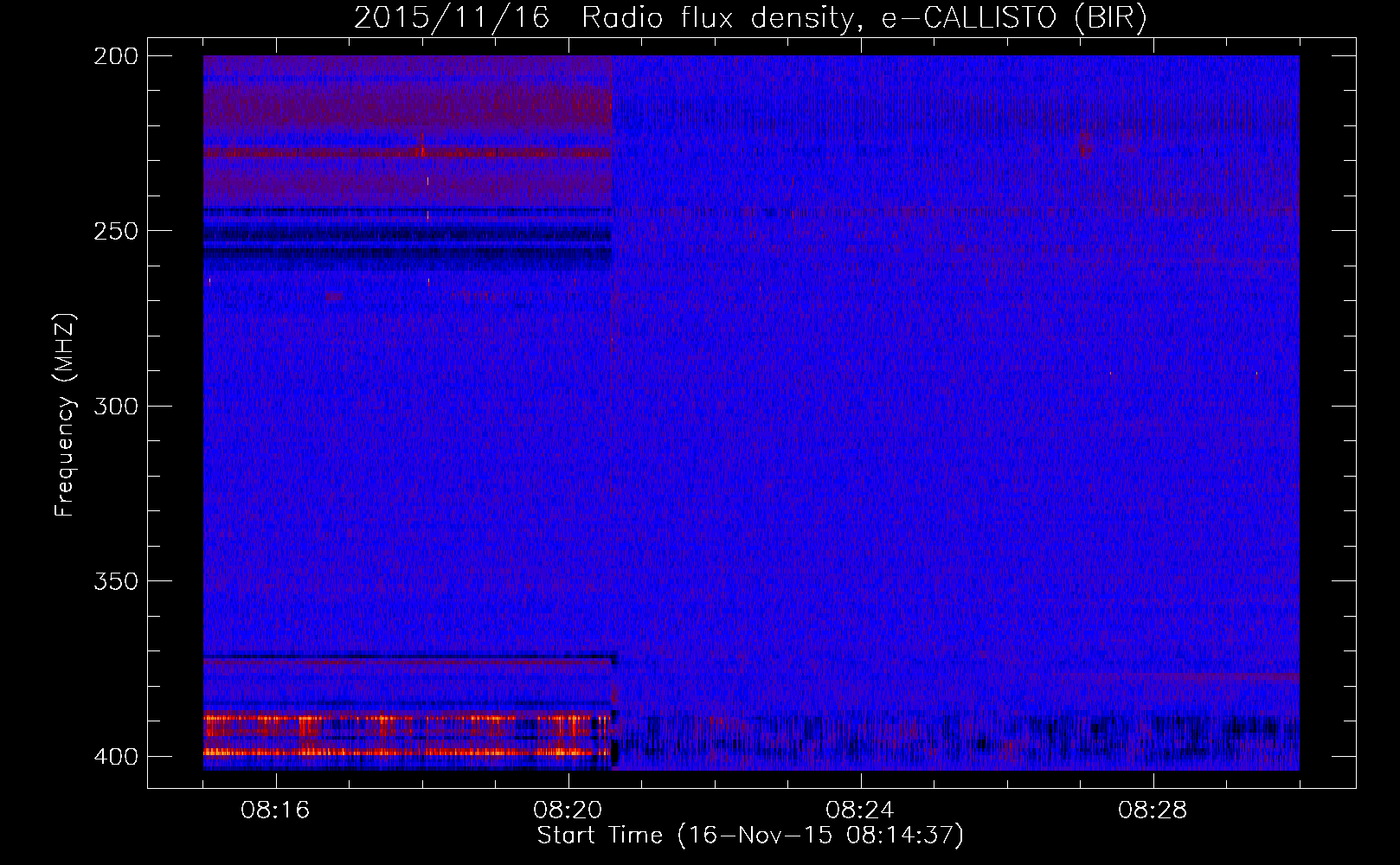Image resolution: width=1400 pixels, height=865 pixels.
Task: Click the 400 frequency tick label
Action: pyautogui.click(x=115, y=757)
